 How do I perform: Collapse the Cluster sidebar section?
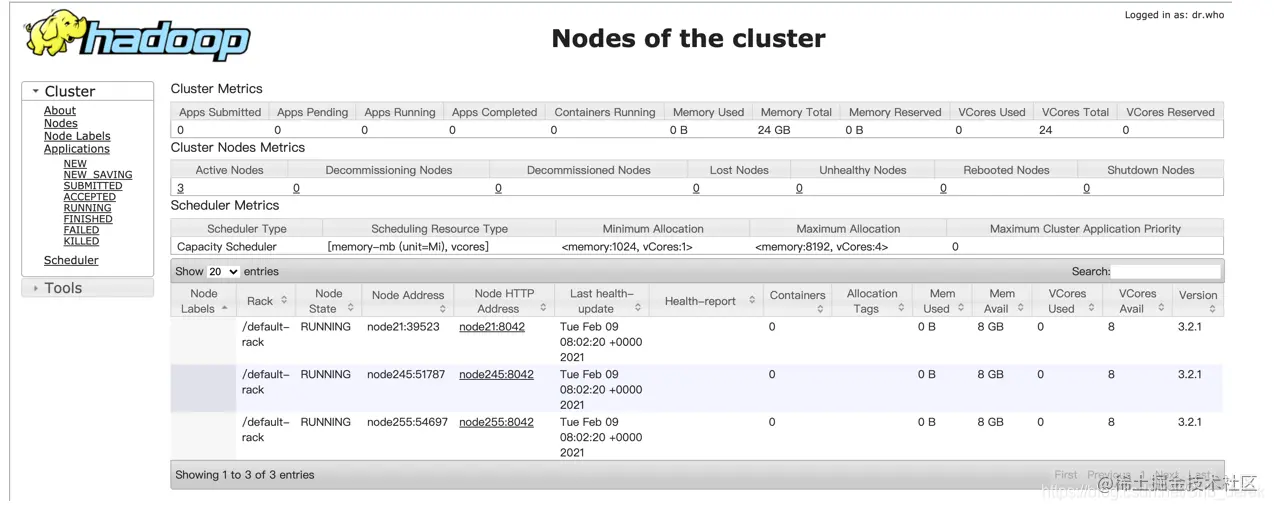click(88, 91)
